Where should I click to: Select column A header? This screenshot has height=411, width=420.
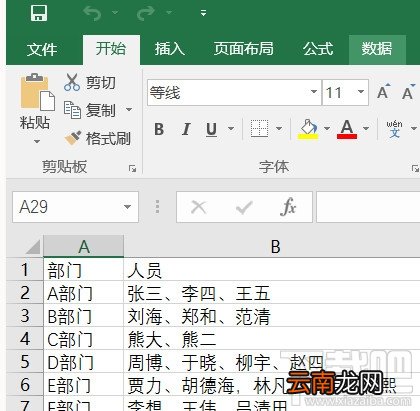pyautogui.click(x=84, y=246)
